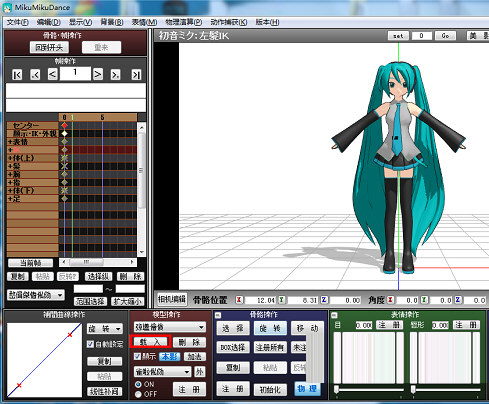Click the red X angle axis icon

[x=390, y=300]
